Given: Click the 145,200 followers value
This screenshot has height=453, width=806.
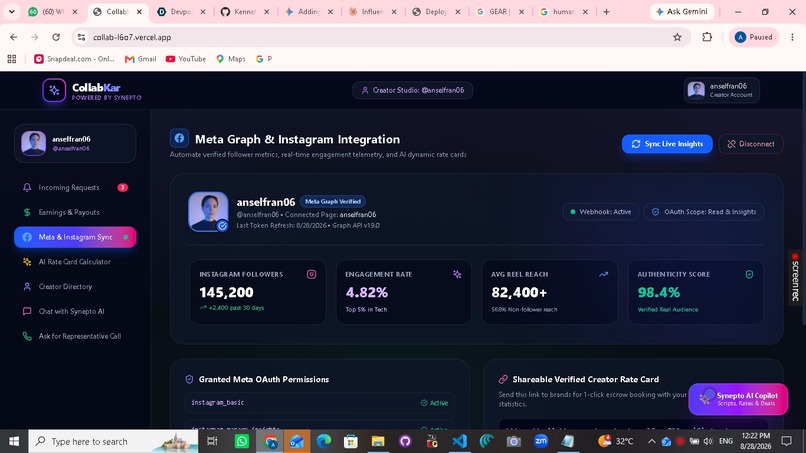Looking at the screenshot, I should point(226,293).
